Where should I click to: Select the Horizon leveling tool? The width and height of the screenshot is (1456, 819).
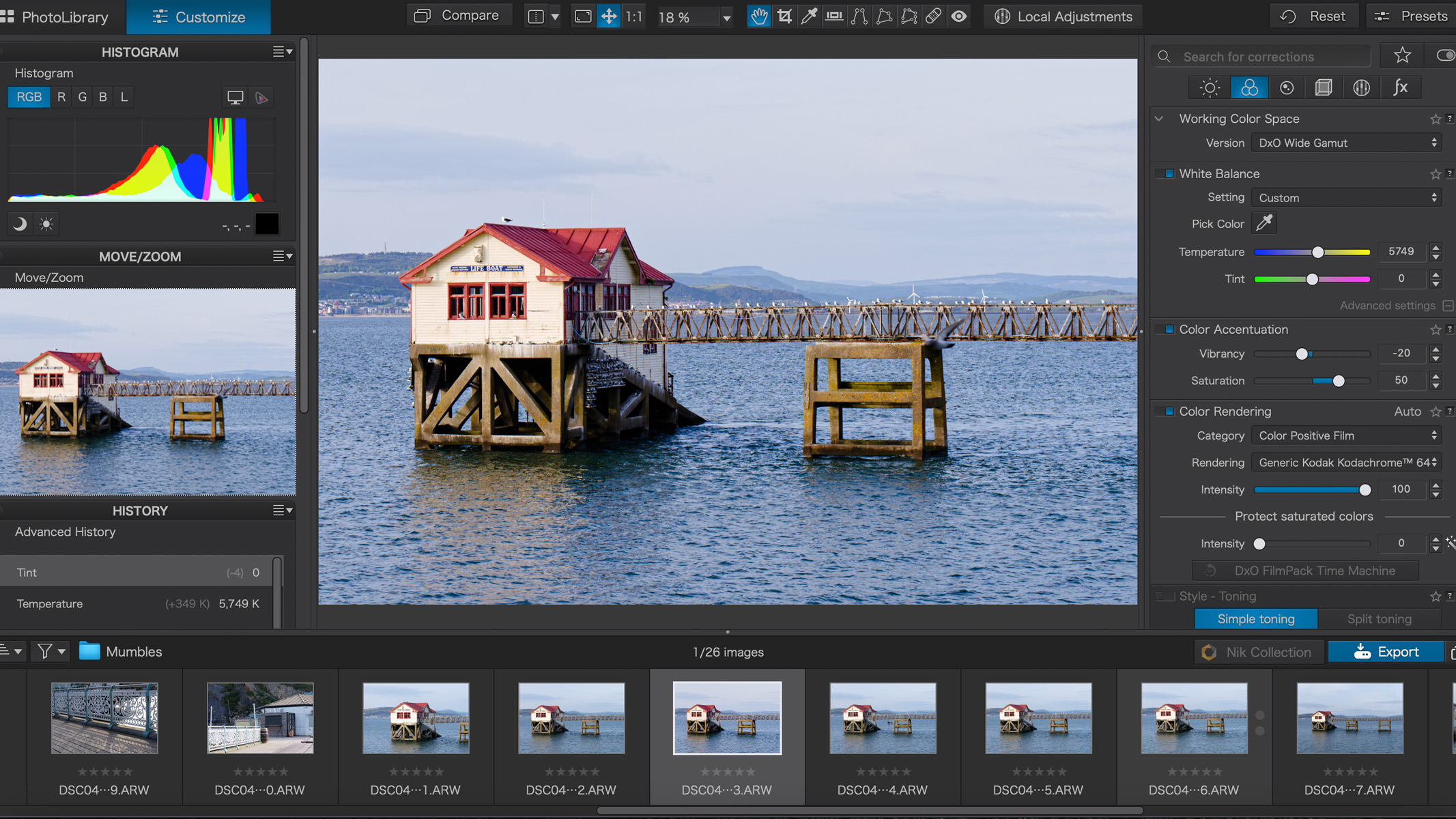click(x=833, y=16)
